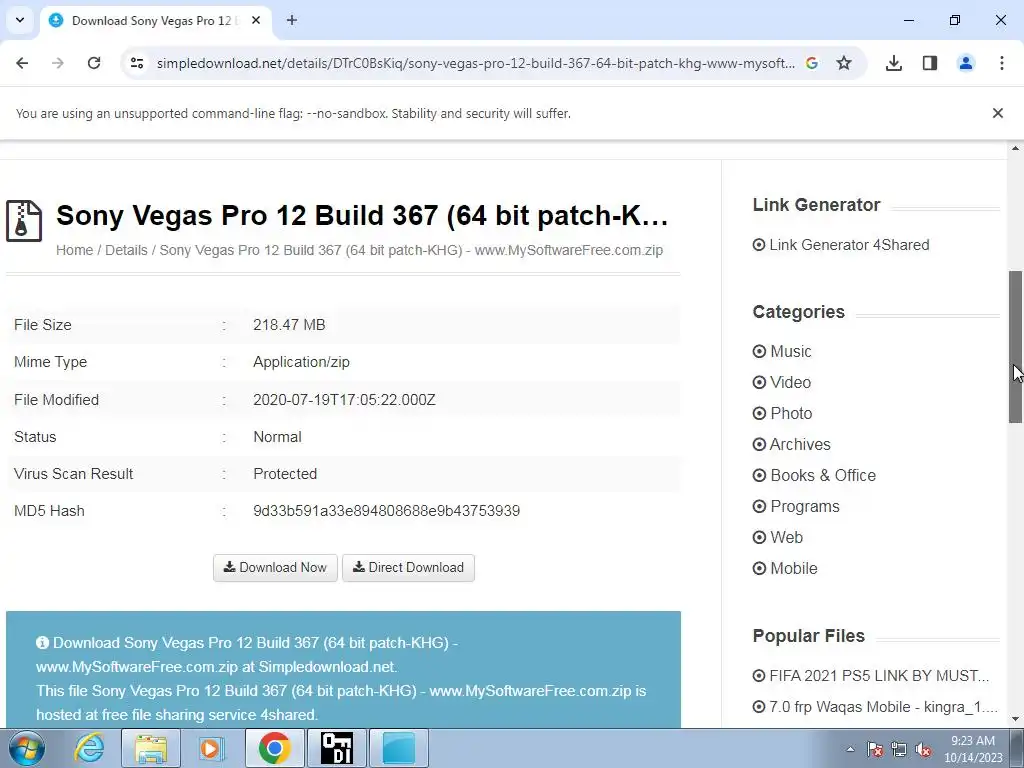
Task: Open site information icon in address bar
Action: tap(137, 63)
